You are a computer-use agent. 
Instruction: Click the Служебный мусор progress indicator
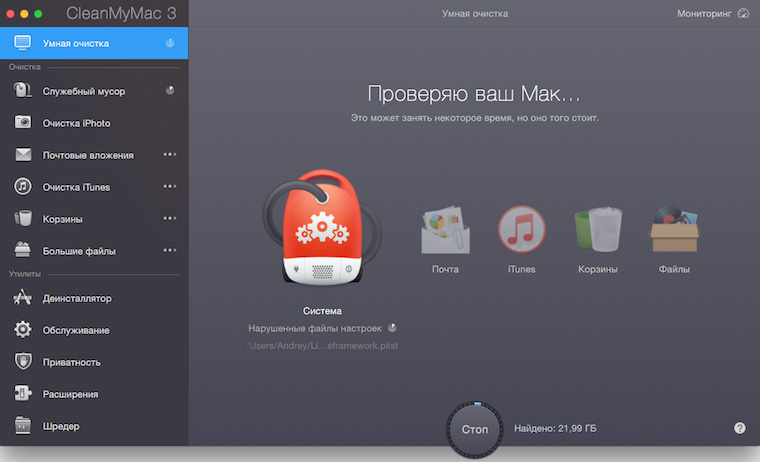[170, 90]
